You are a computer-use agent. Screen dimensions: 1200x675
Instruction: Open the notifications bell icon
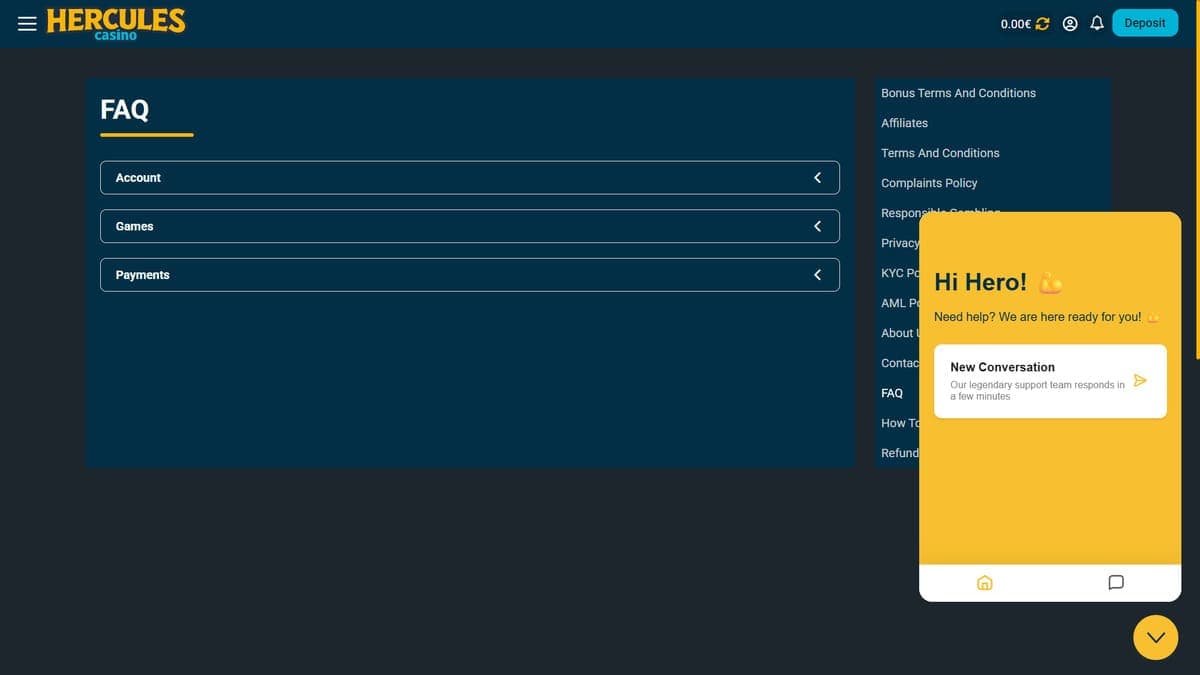coord(1097,23)
